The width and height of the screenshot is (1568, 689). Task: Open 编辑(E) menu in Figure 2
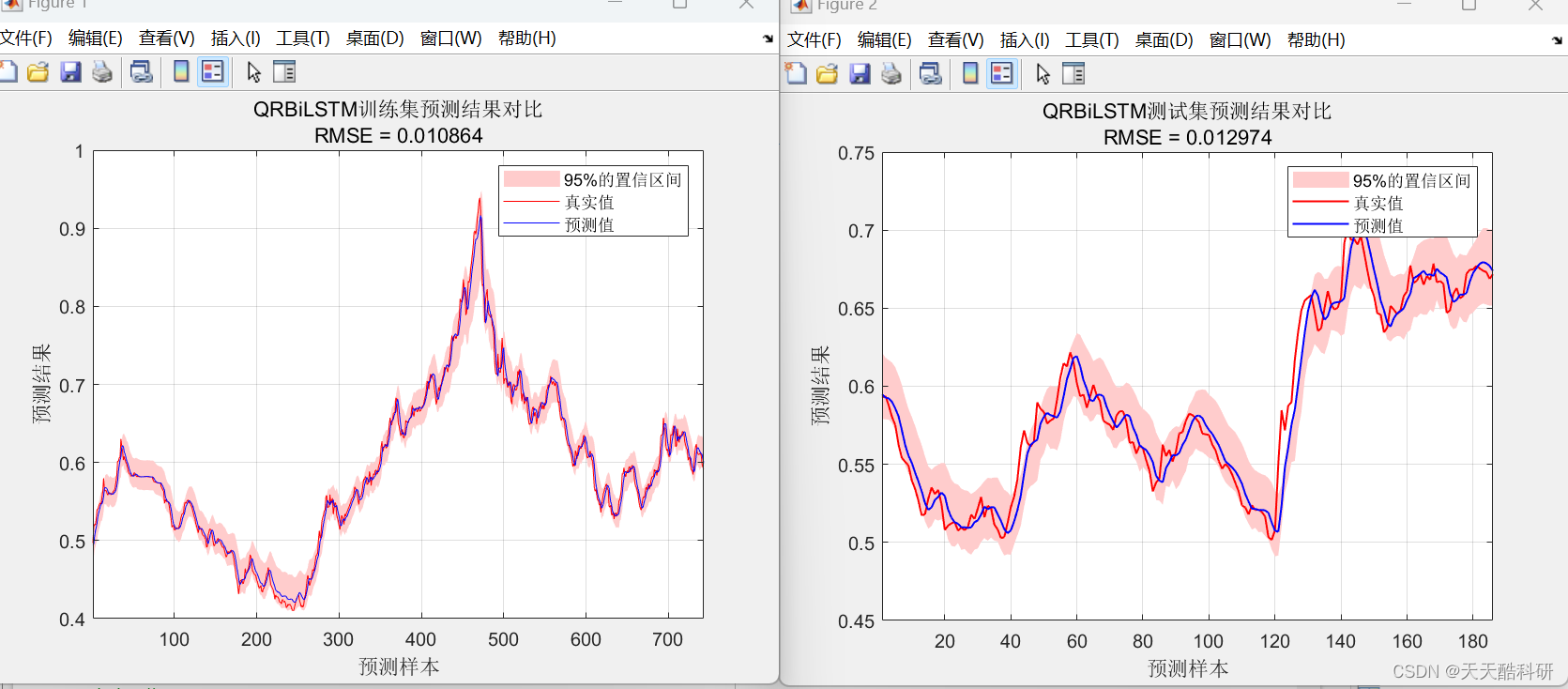coord(885,40)
